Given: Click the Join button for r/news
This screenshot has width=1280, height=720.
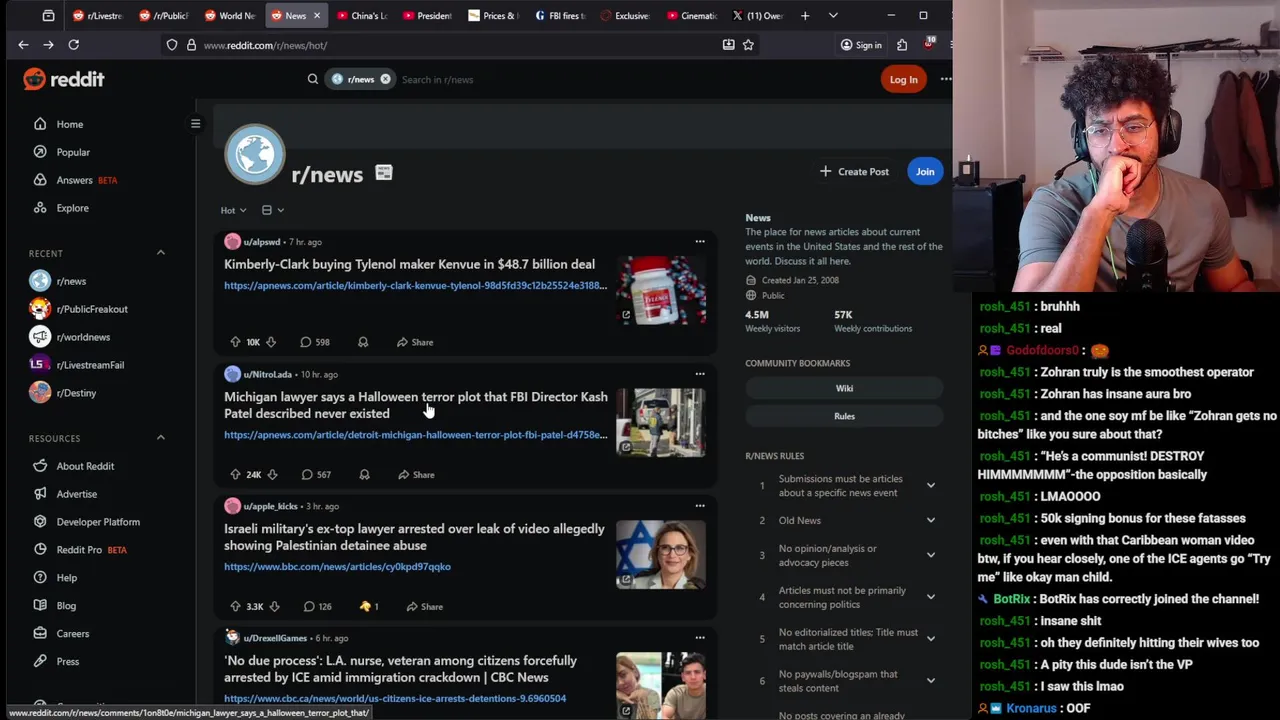Looking at the screenshot, I should click(x=925, y=171).
